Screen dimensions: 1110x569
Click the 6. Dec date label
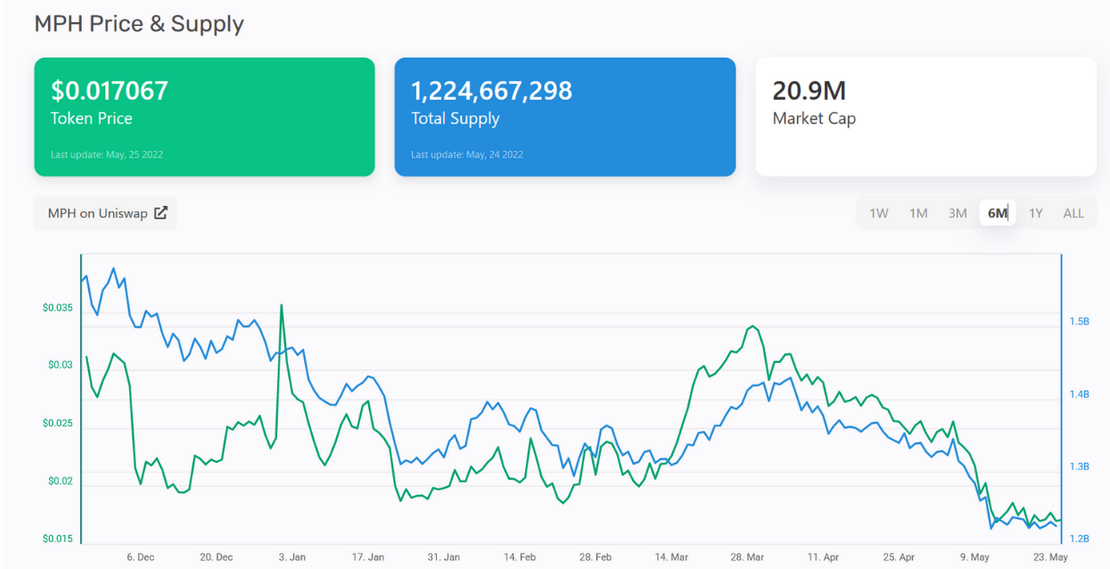point(140,558)
